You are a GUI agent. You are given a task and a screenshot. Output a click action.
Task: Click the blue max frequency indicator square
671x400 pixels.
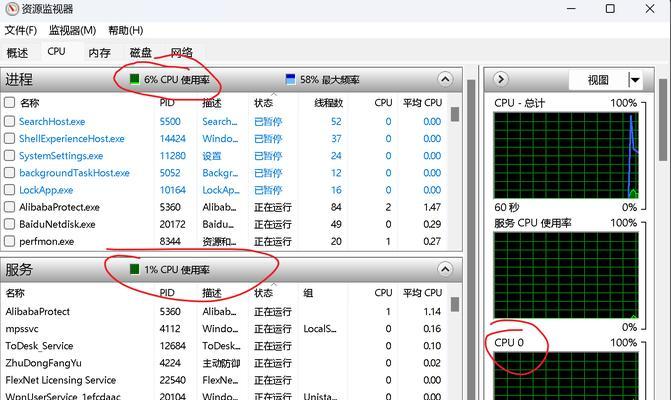290,79
